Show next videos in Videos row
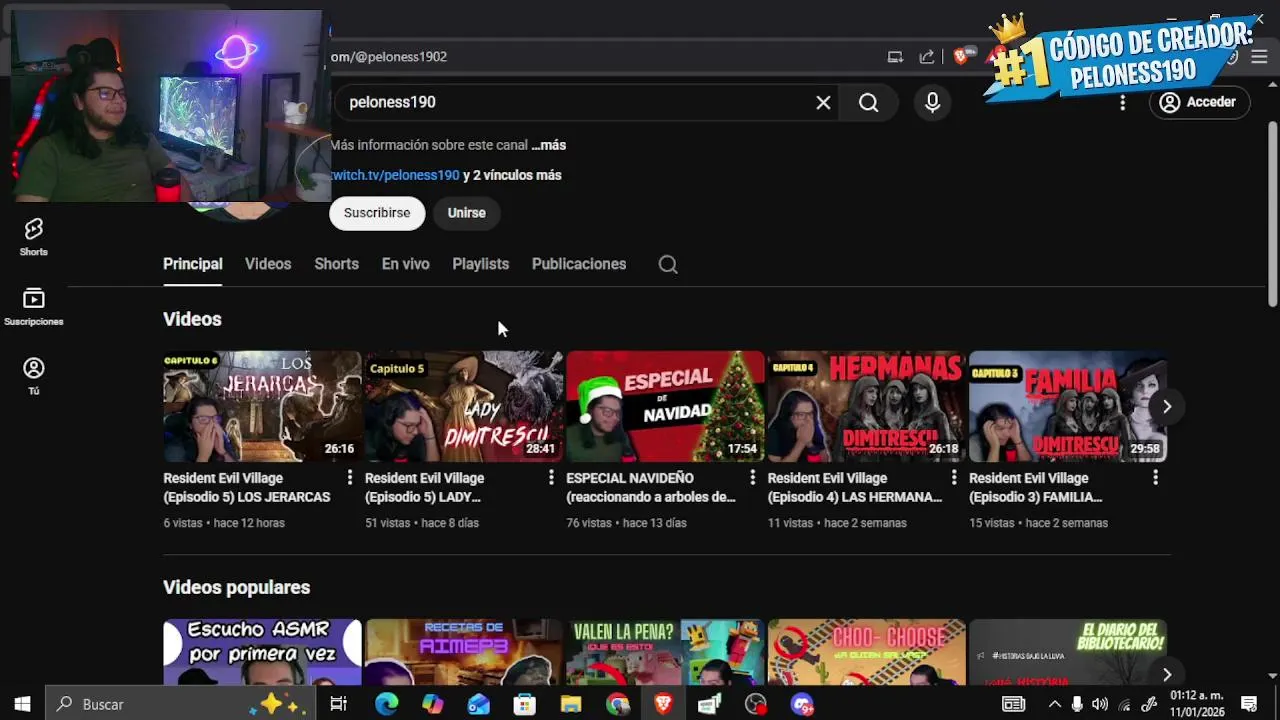Viewport: 1280px width, 720px height. point(1166,406)
